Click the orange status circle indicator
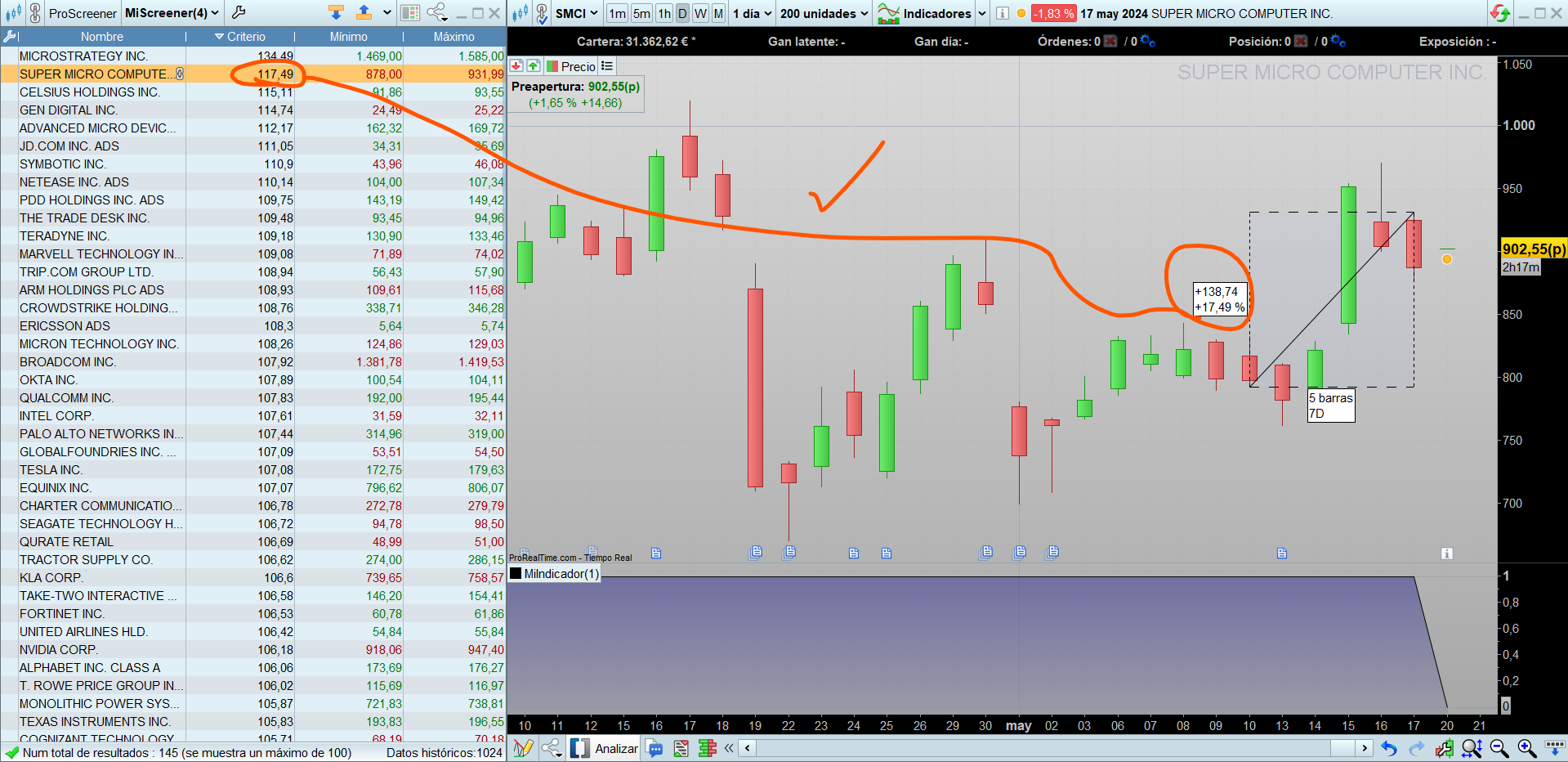 tap(1021, 14)
